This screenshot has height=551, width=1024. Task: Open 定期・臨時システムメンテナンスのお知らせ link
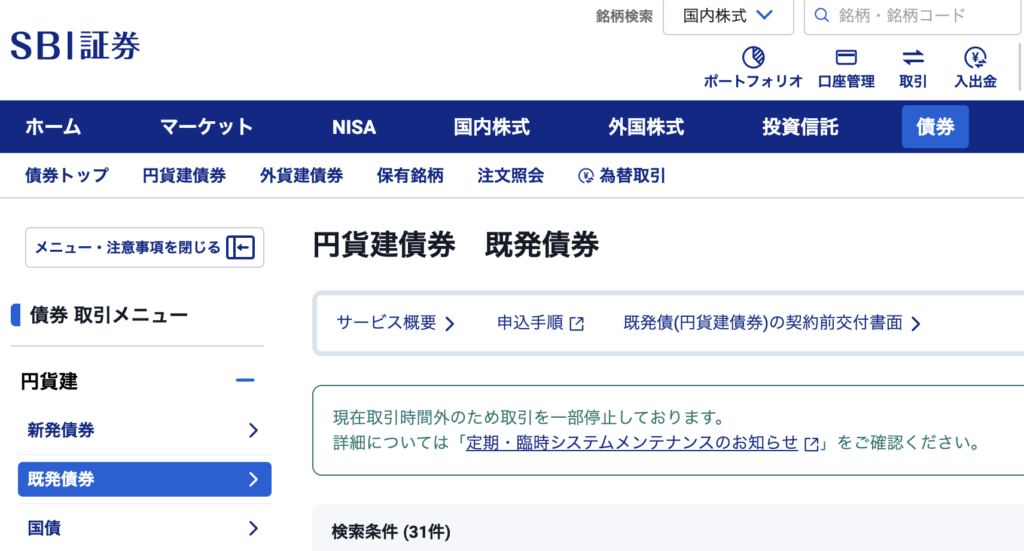point(632,442)
